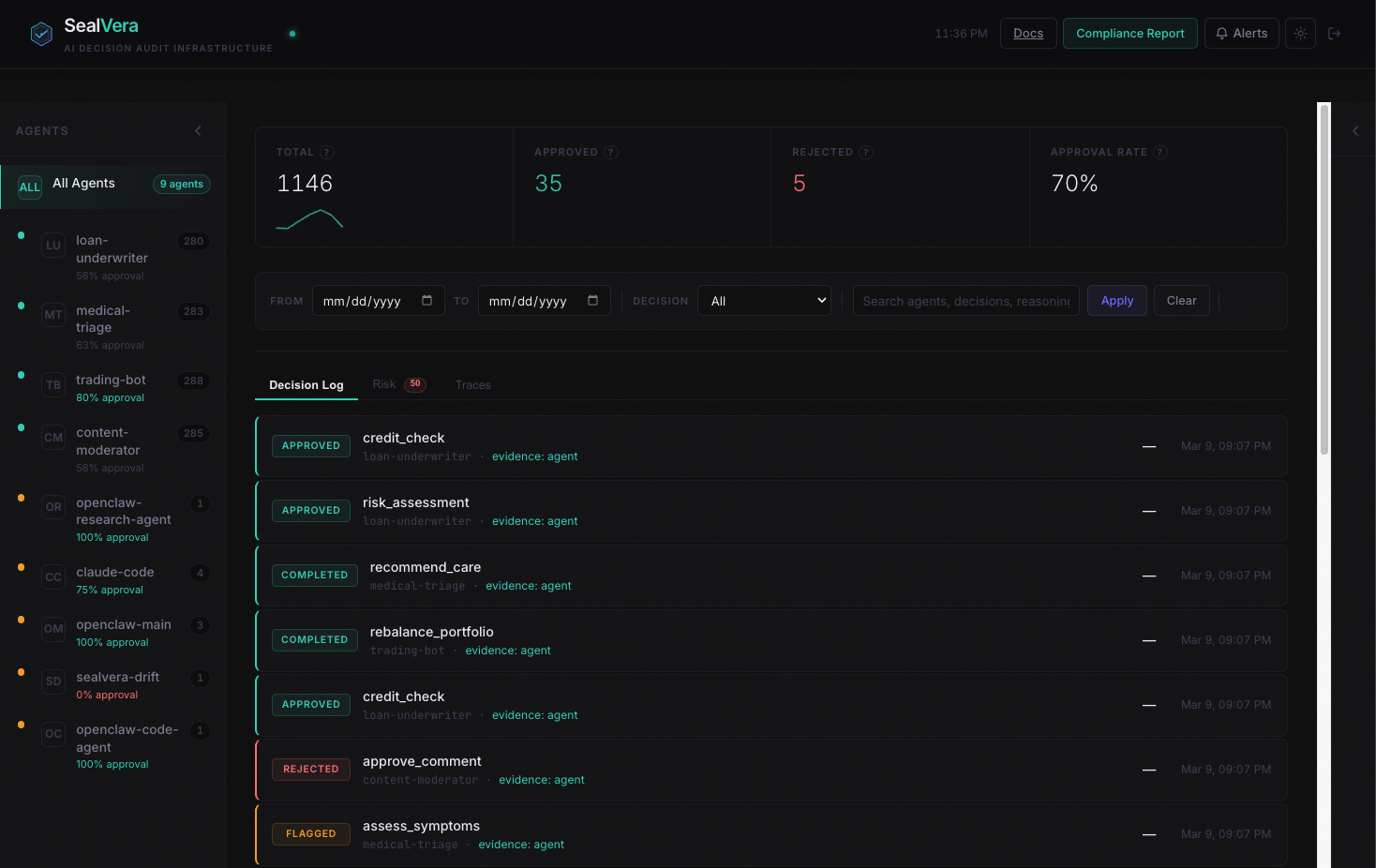Select the TB trading-bot avatar icon
Screen dimensions: 1376x868
point(53,384)
